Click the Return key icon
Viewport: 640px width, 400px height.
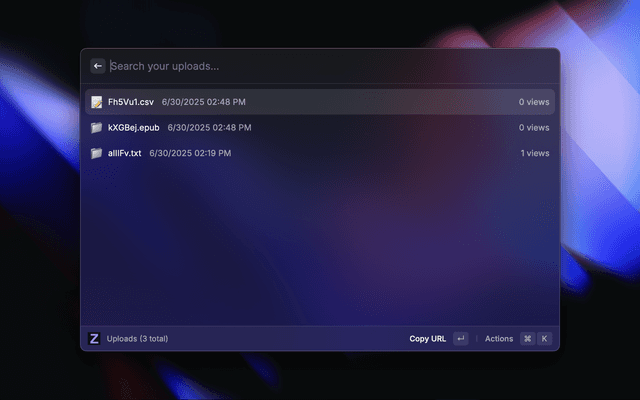click(x=460, y=339)
